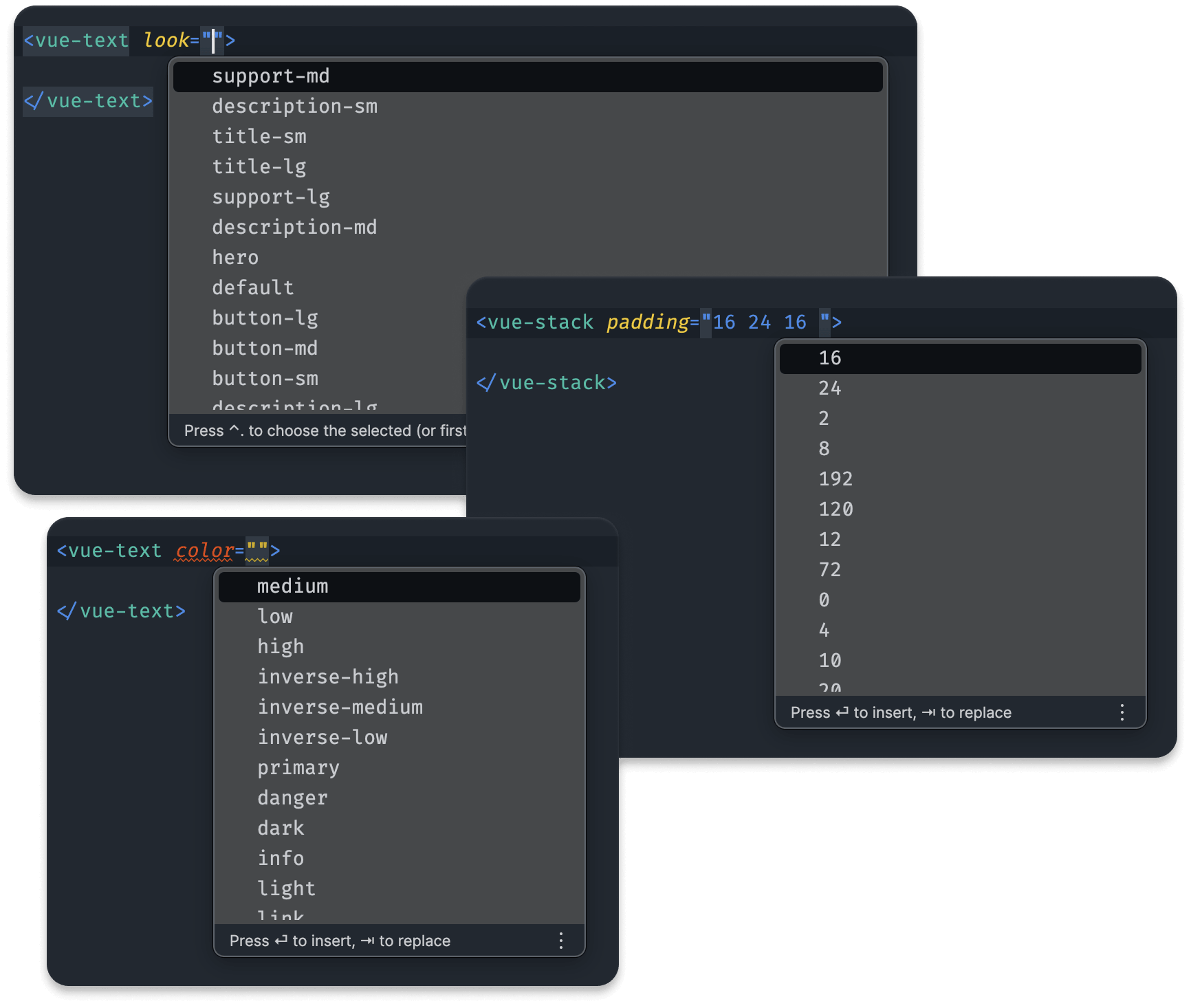Click the underlined color attribute name
The image size is (1191, 1008).
pos(205,551)
